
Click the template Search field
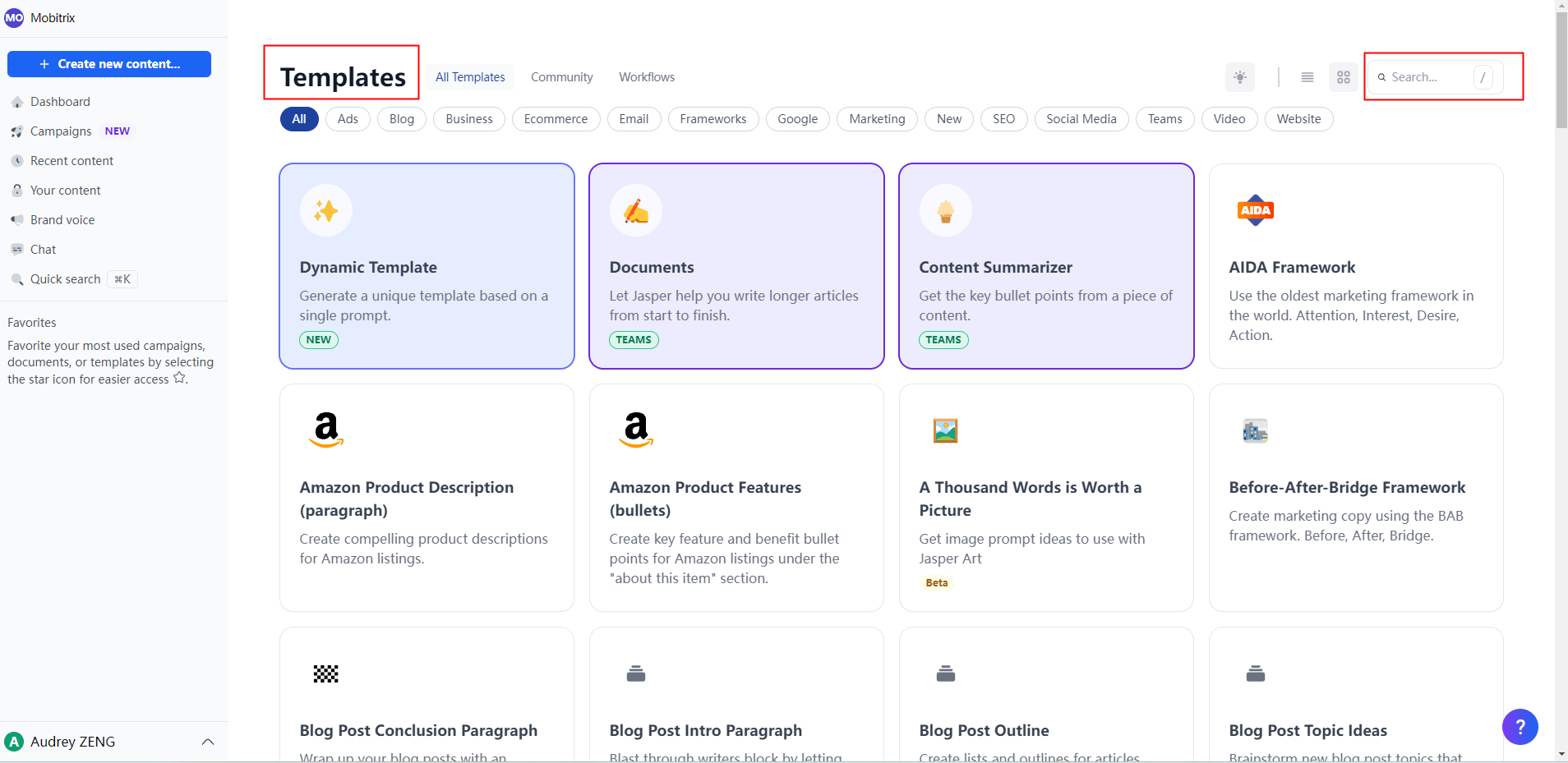coord(1436,77)
